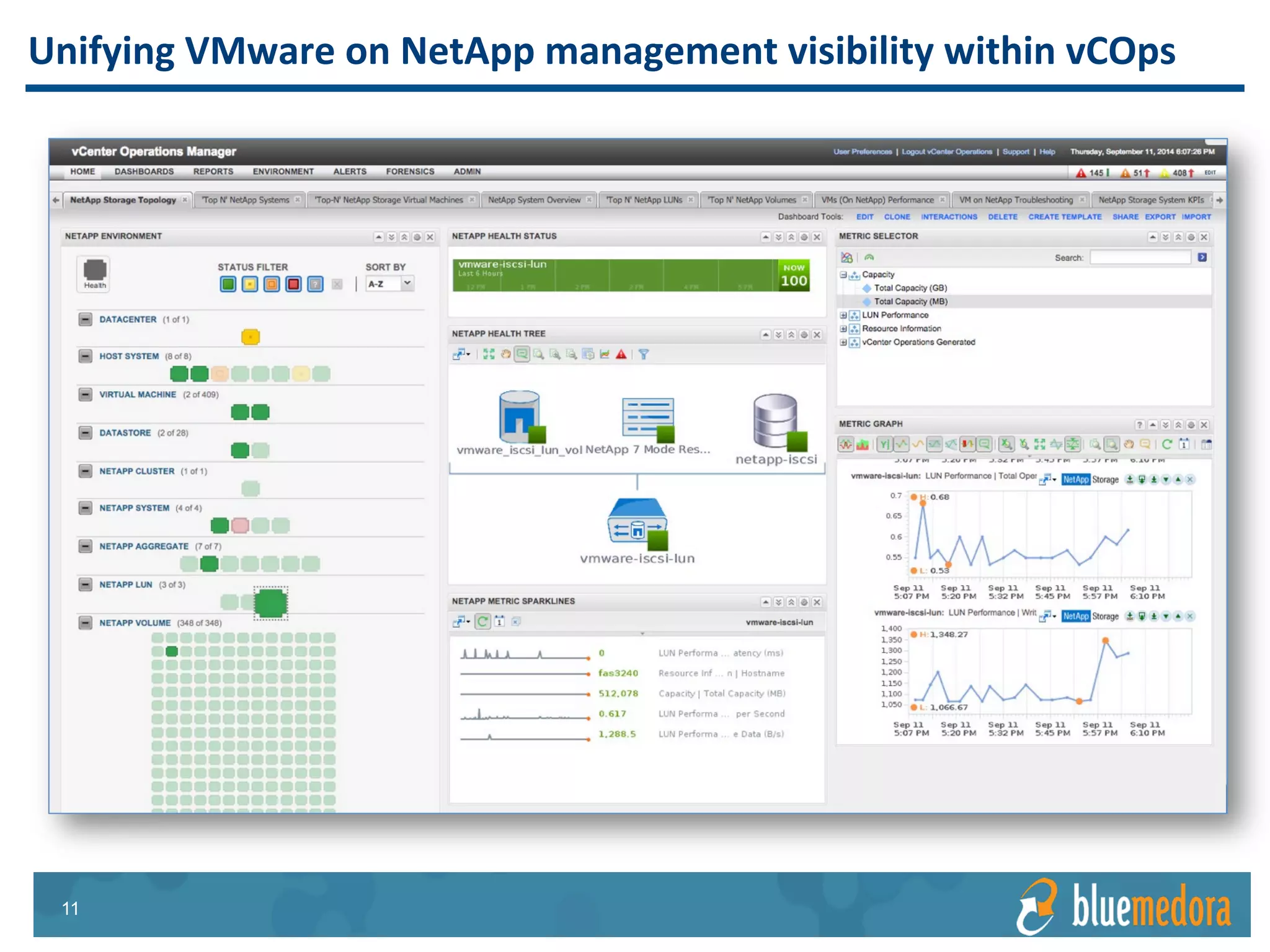Open the Sort By A-Z dropdown
This screenshot has height=952, width=1270.
[390, 284]
